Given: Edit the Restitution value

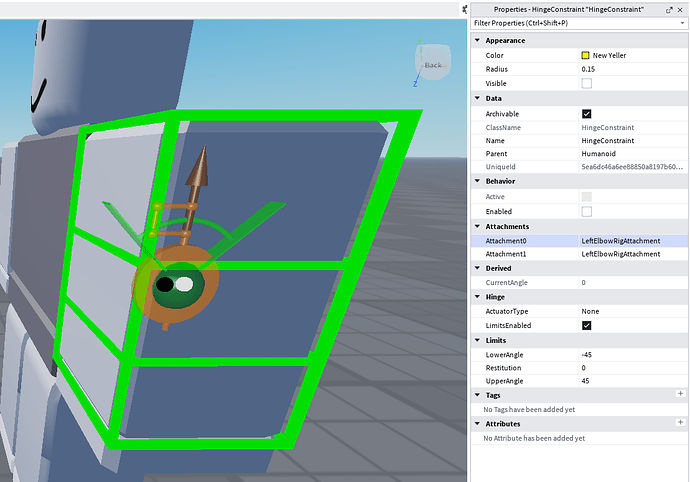Looking at the screenshot, I should click(584, 368).
